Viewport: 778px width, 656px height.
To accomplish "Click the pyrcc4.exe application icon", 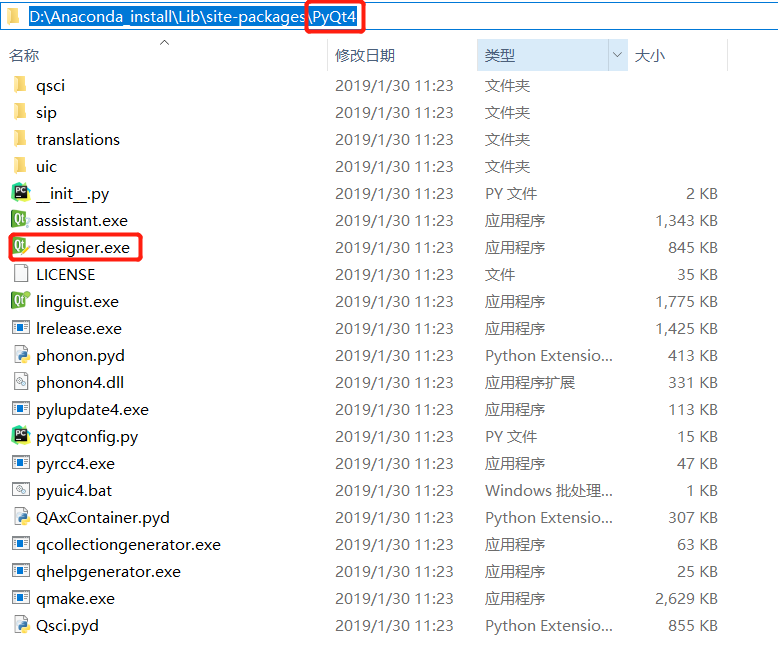I will pos(21,462).
